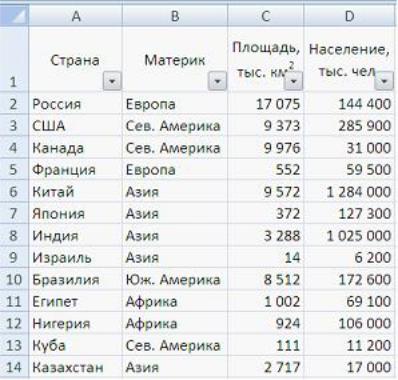Viewport: 398px width, 380px height.
Task: Select the area value 552
Action: [266, 169]
